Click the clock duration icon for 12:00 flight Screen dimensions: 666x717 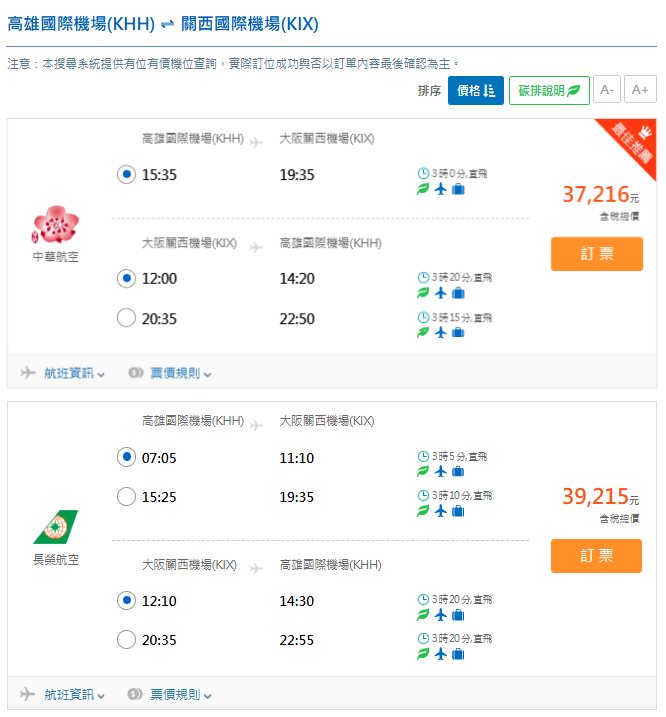coord(423,277)
